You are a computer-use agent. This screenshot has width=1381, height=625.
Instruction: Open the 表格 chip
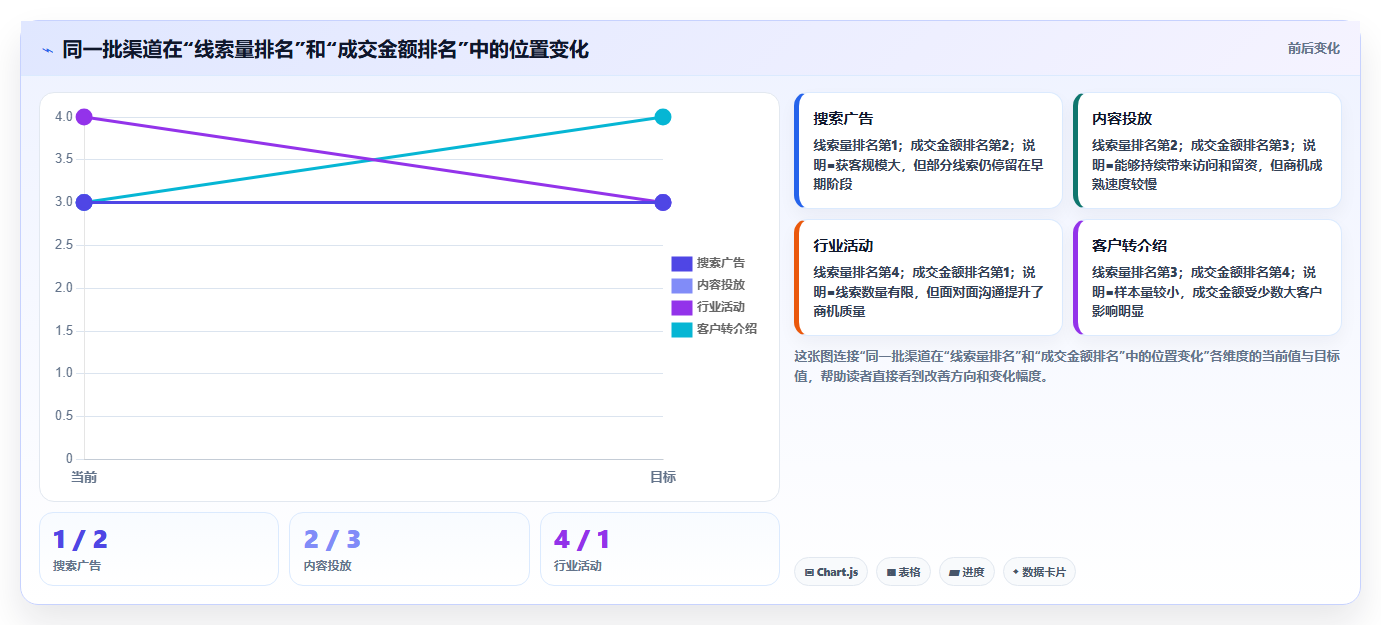tap(903, 572)
